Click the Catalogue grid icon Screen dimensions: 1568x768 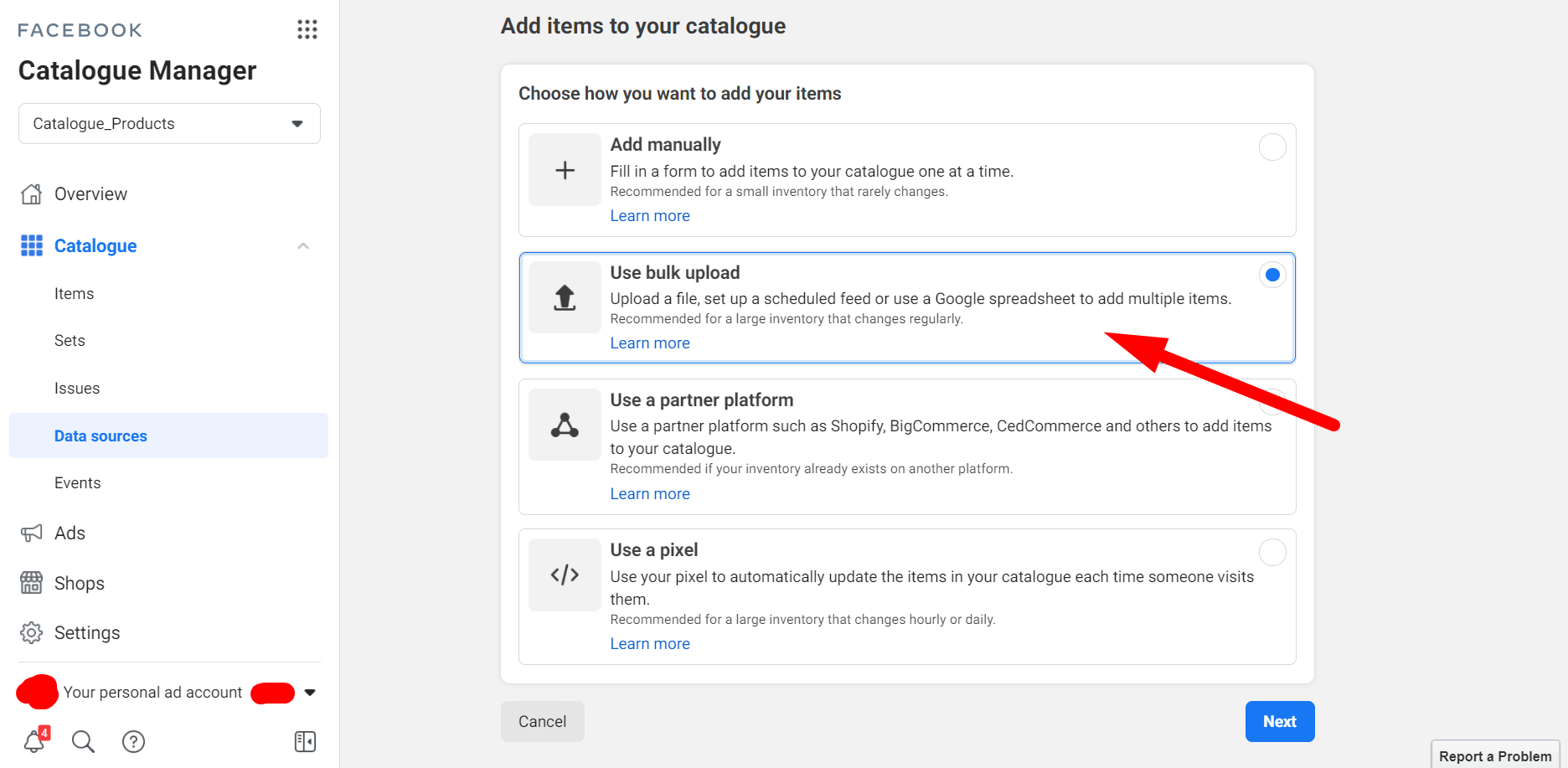(x=31, y=245)
